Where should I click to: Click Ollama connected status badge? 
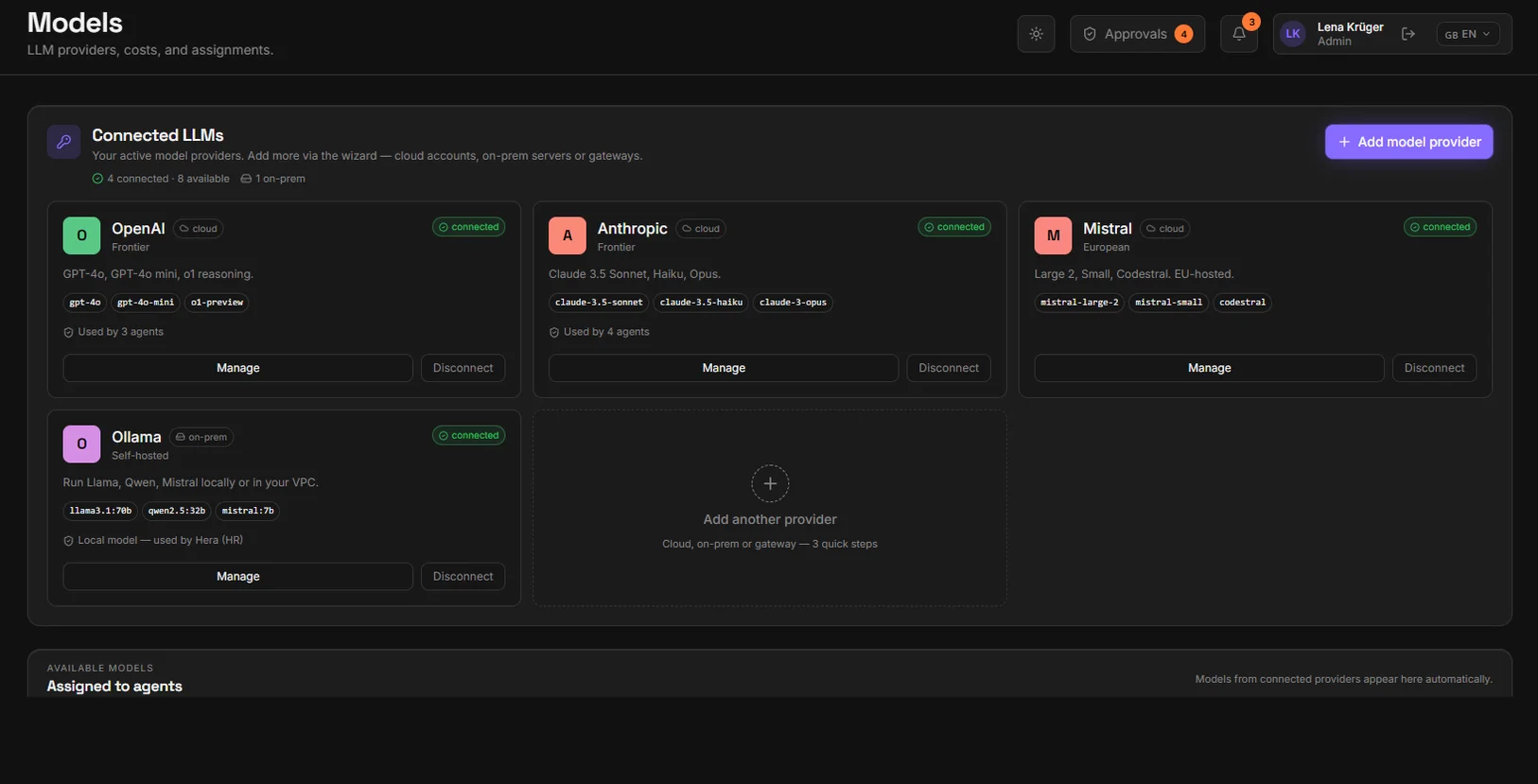(x=469, y=435)
